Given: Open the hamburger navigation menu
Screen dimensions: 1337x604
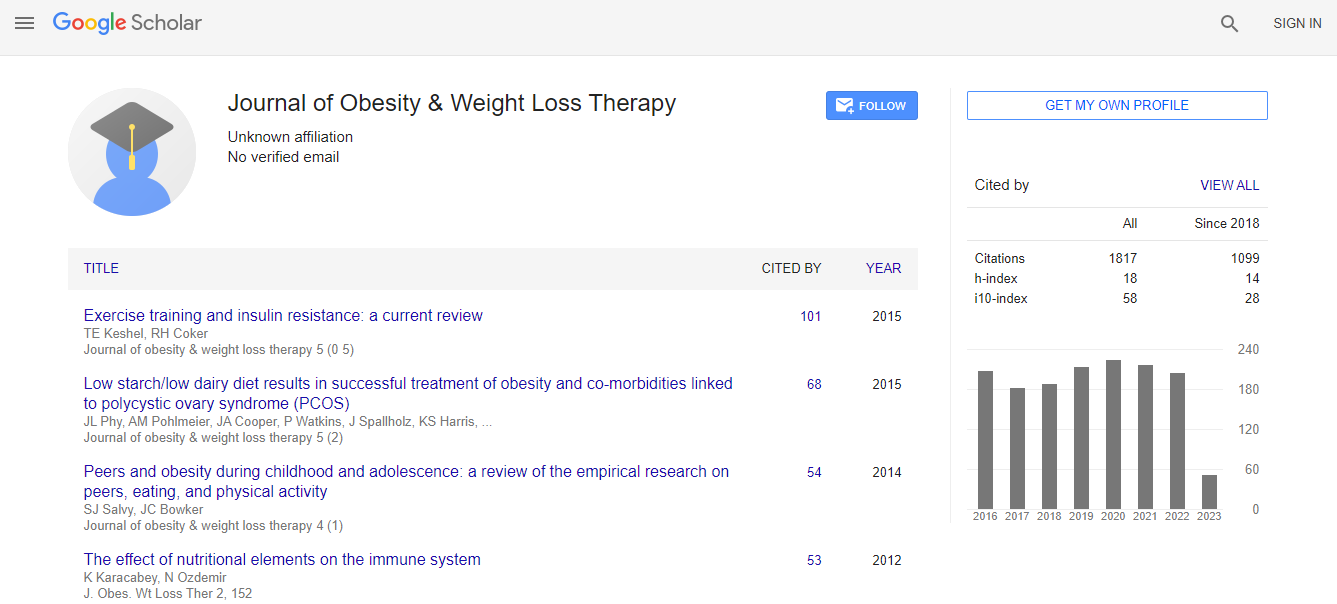Looking at the screenshot, I should tap(24, 23).
